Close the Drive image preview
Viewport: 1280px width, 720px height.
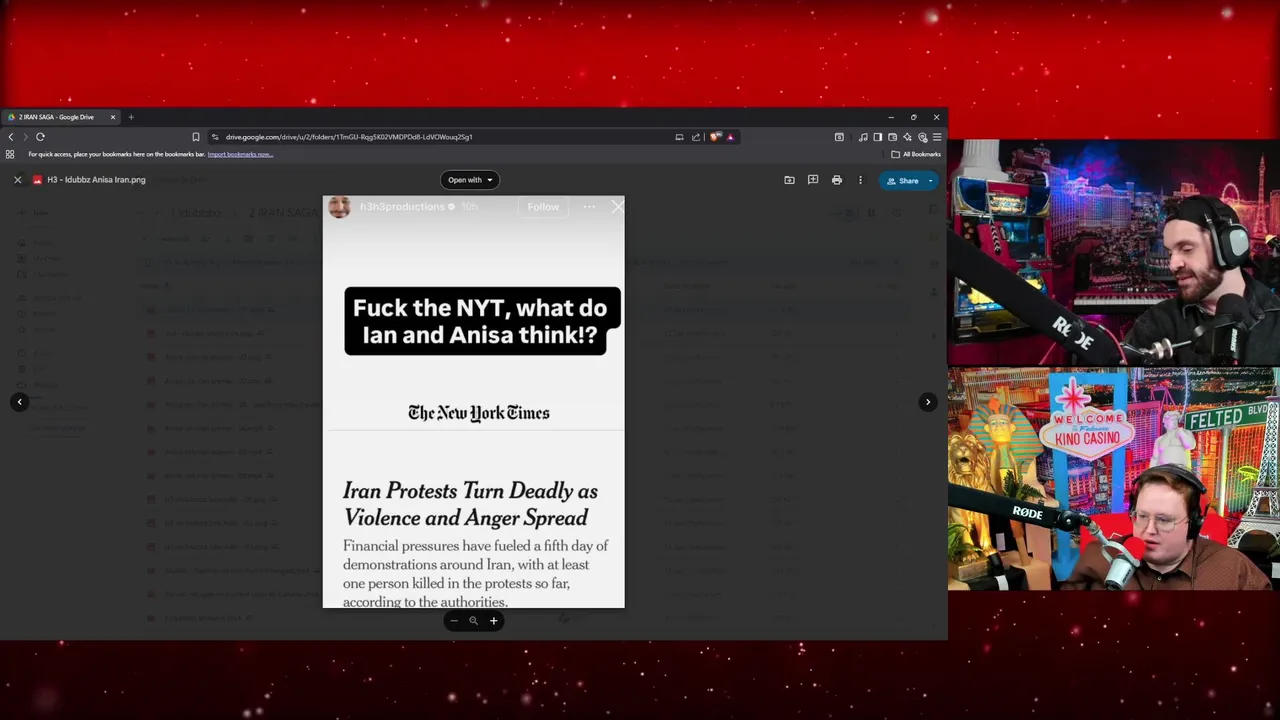[x=17, y=180]
